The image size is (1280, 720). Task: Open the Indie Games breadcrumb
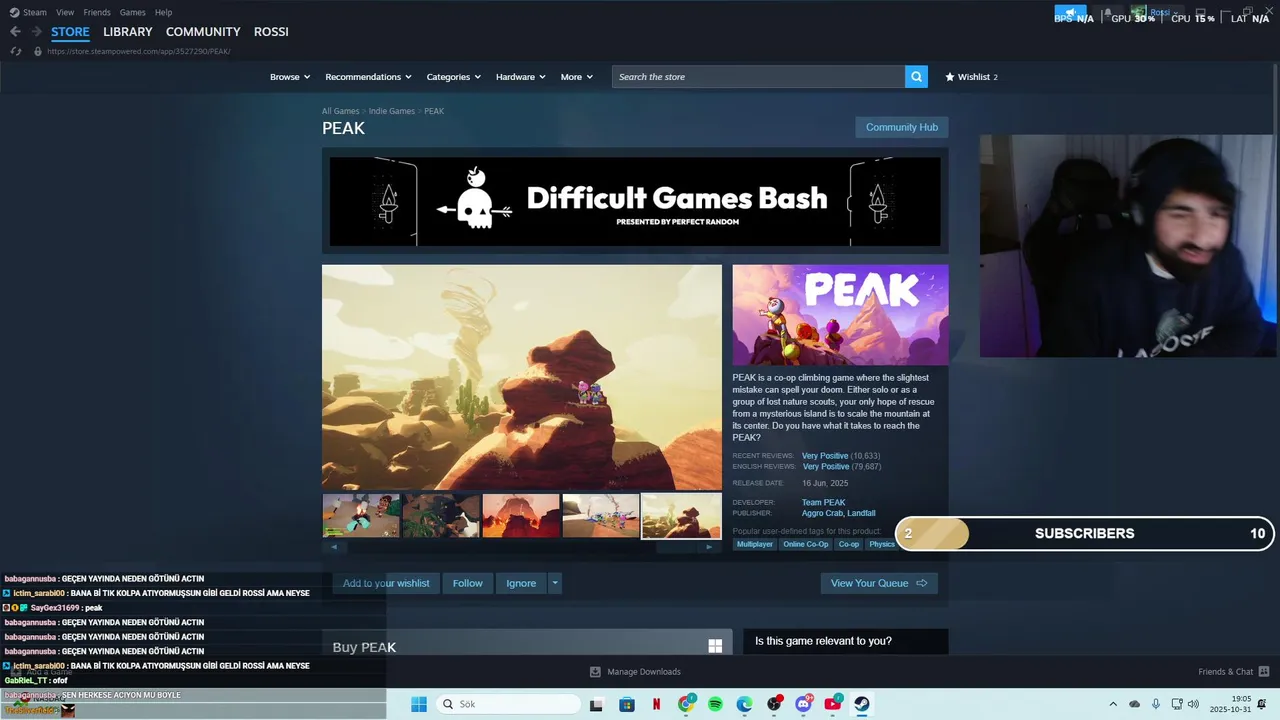[392, 111]
